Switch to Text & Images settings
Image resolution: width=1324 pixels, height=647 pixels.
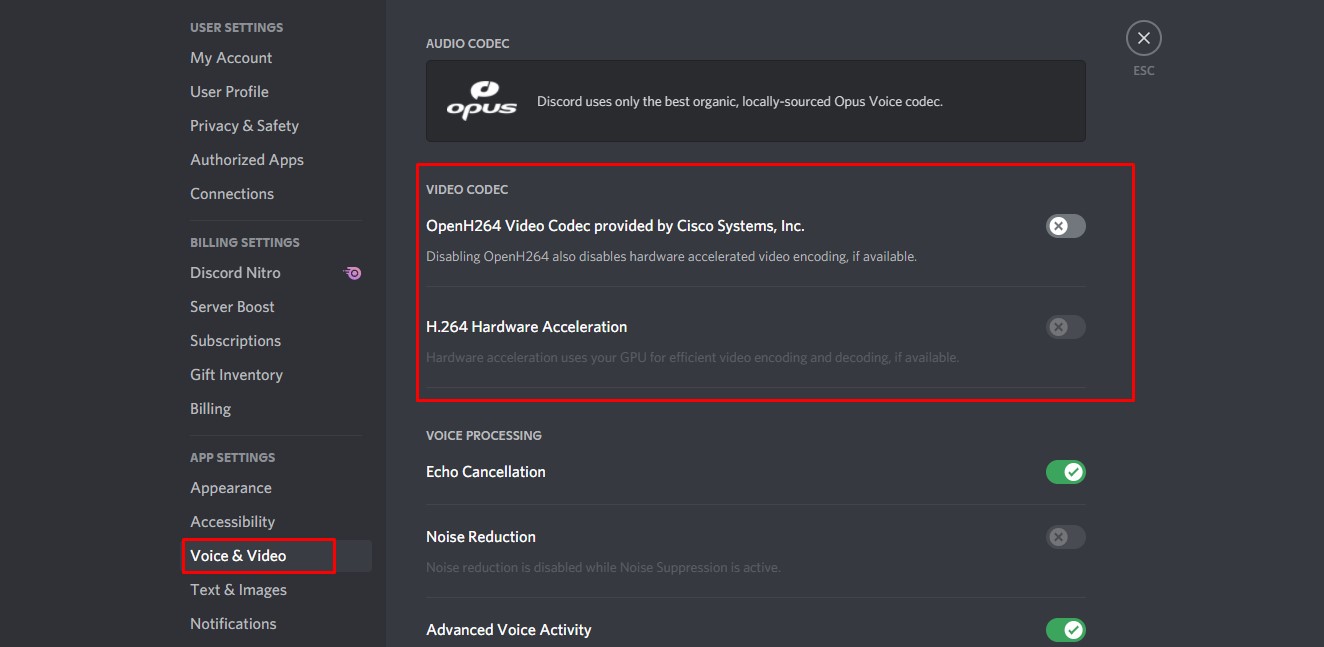(239, 589)
